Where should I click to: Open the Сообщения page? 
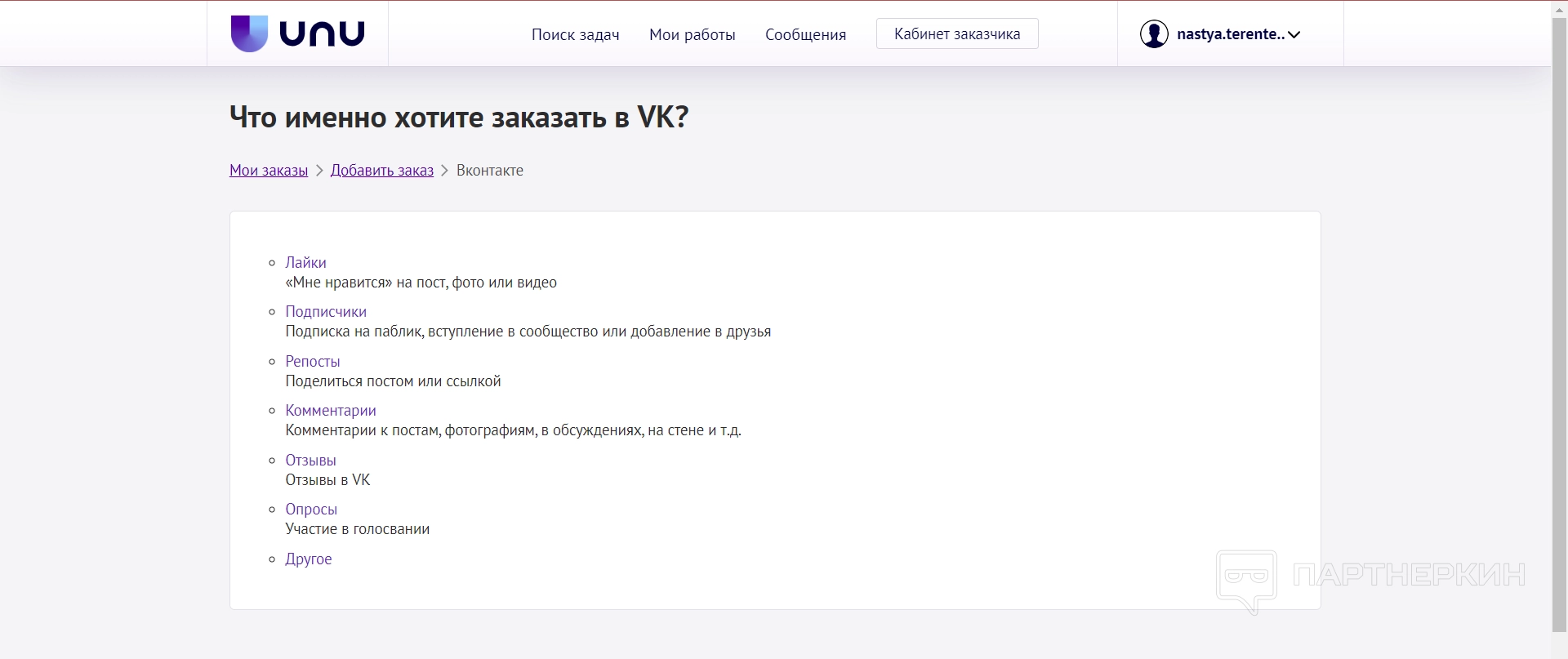805,34
